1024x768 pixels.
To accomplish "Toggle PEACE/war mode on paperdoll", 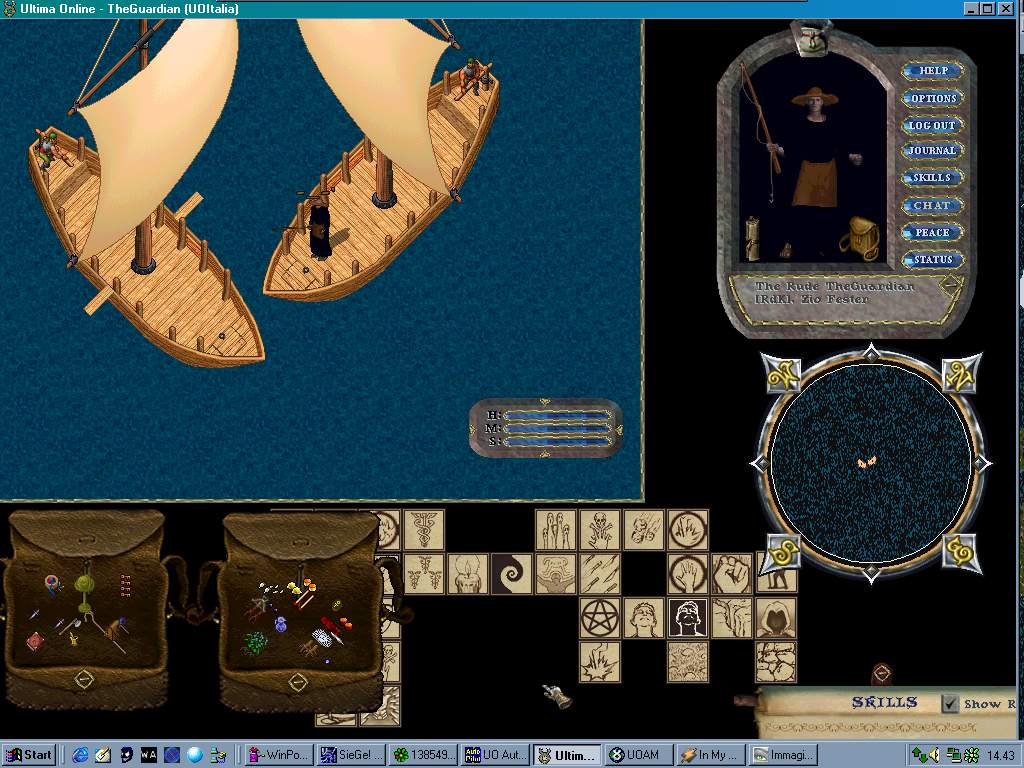I will [x=933, y=232].
